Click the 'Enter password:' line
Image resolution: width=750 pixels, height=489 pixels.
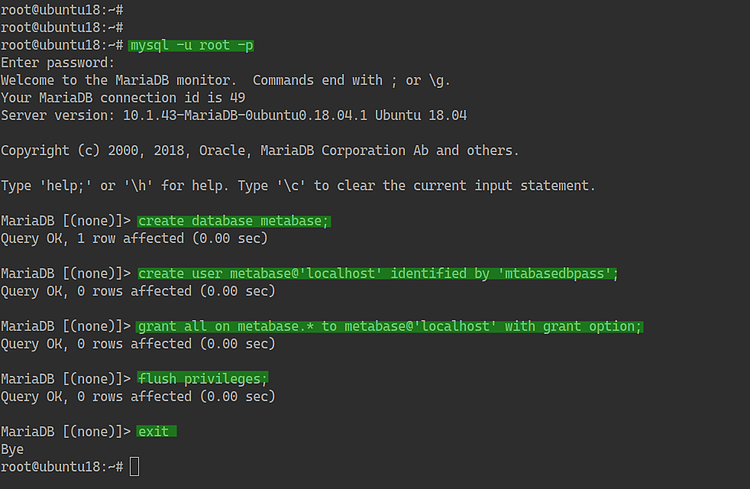(x=58, y=63)
